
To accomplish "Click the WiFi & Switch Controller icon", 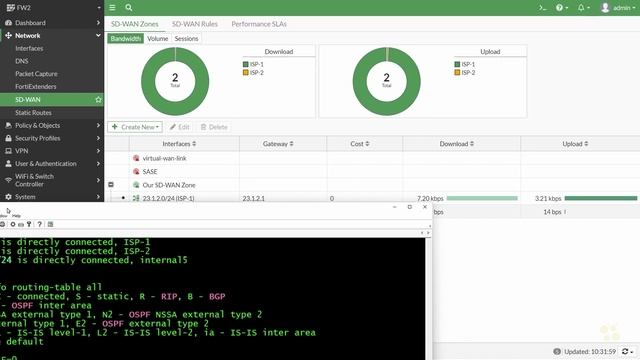I will pyautogui.click(x=8, y=180).
